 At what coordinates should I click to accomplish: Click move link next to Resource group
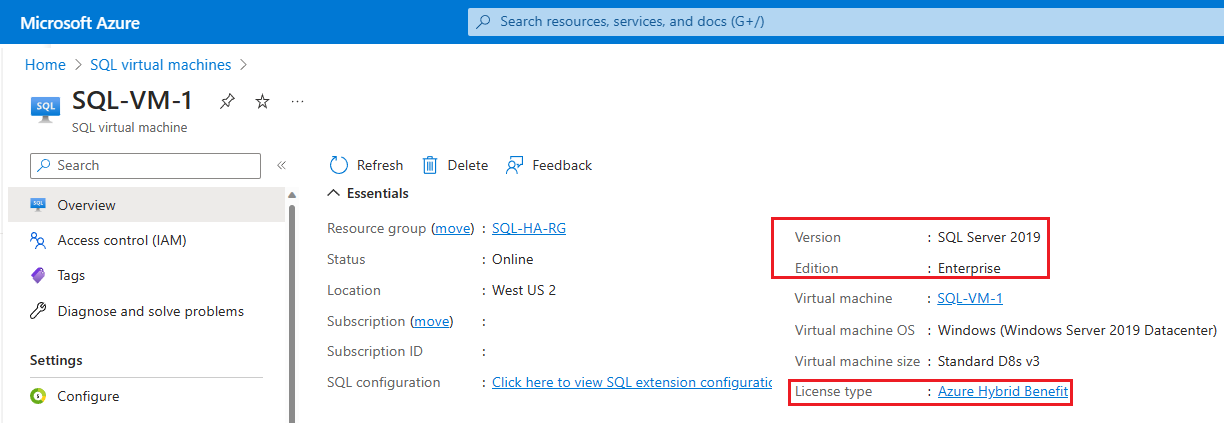453,228
